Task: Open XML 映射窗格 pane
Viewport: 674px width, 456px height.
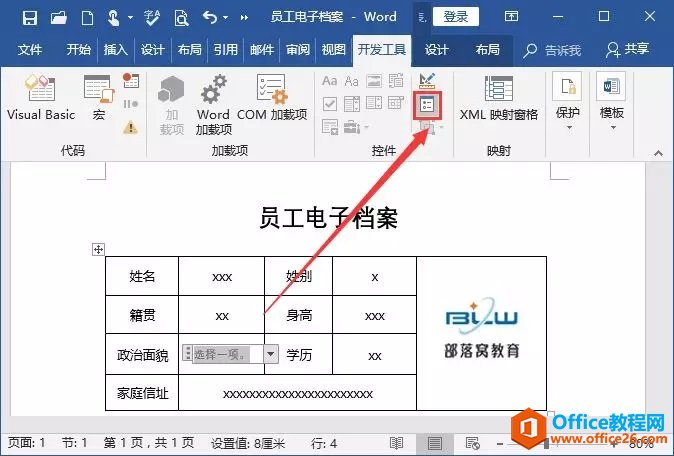Action: (x=499, y=97)
